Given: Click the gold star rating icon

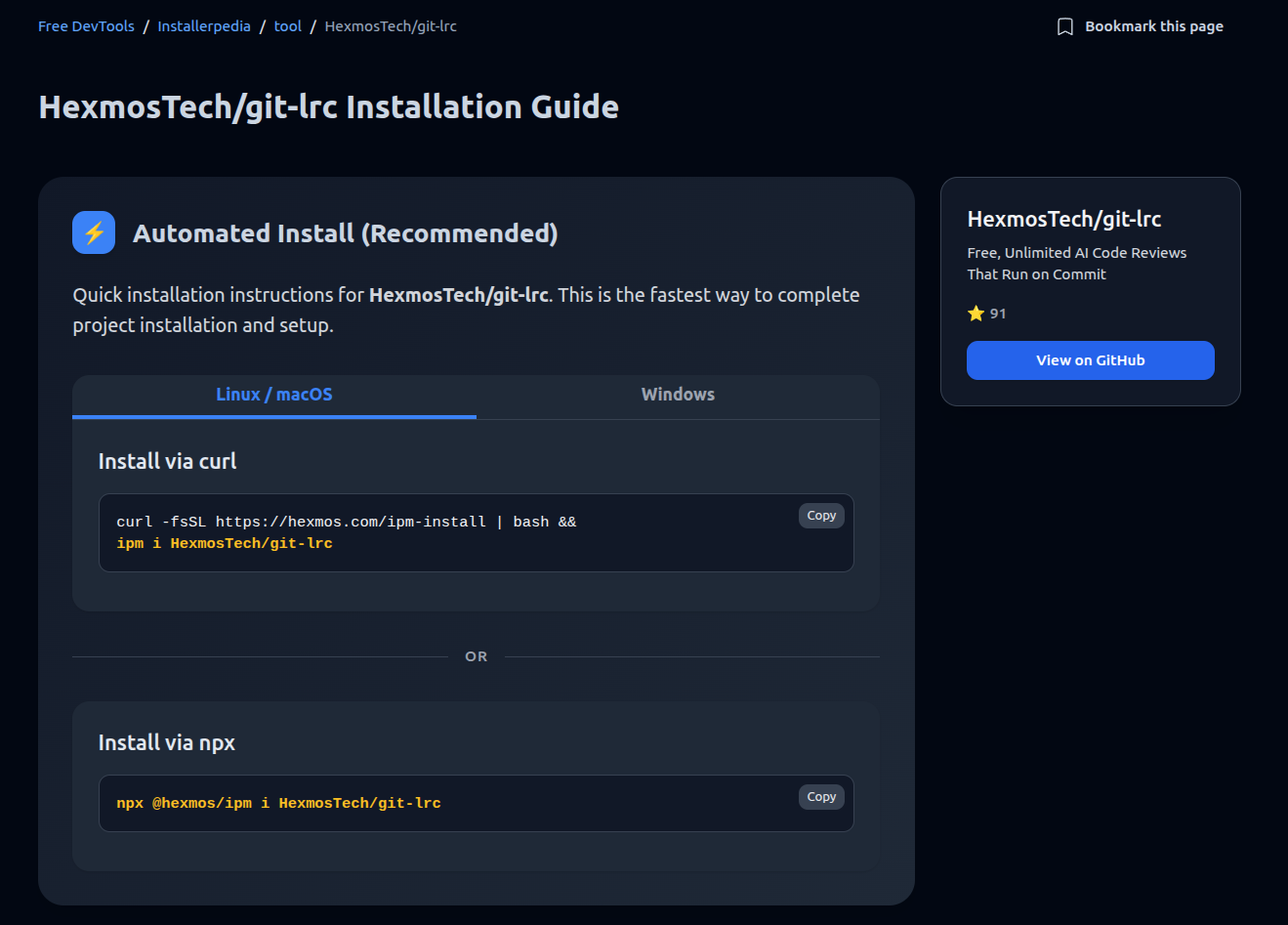Looking at the screenshot, I should tap(976, 314).
